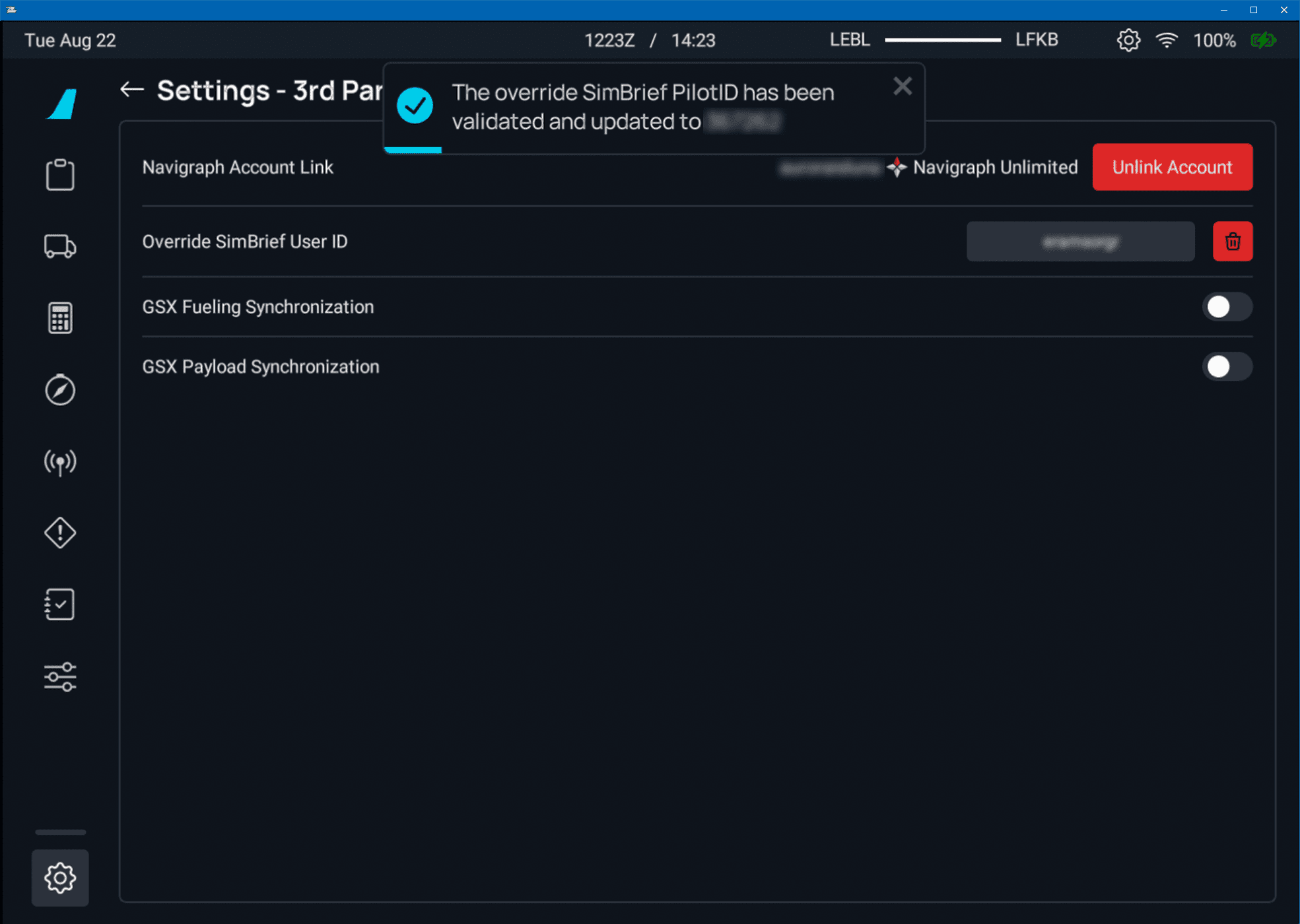
Task: Dismiss the SimBrief PilotID notification
Action: pyautogui.click(x=902, y=86)
